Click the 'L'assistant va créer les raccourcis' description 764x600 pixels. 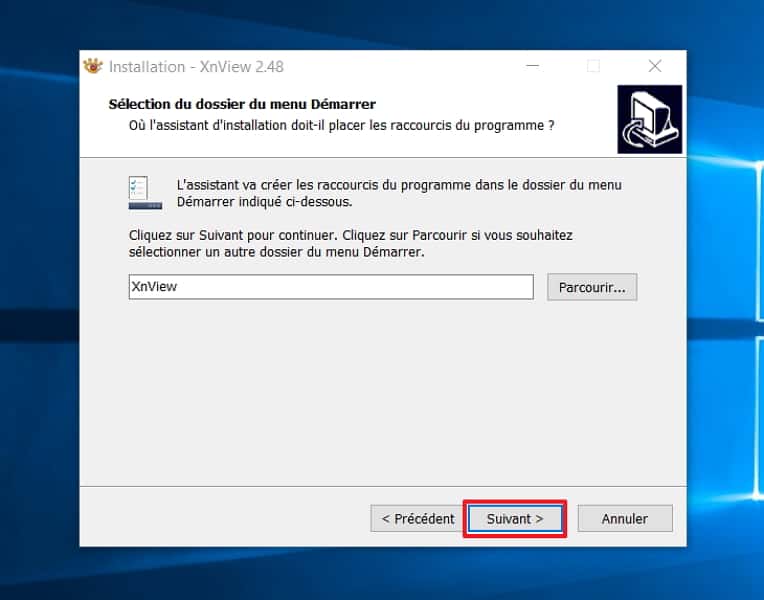[x=399, y=193]
